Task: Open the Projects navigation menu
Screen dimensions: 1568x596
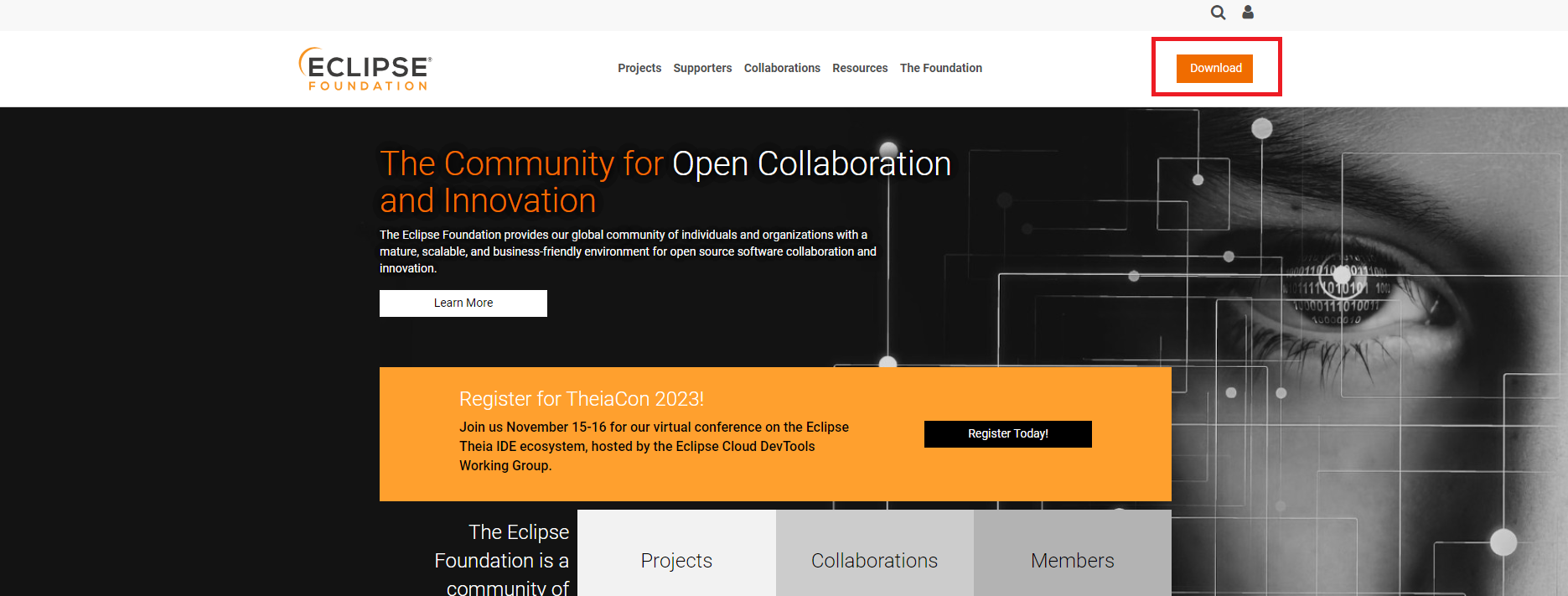Action: pyautogui.click(x=639, y=68)
